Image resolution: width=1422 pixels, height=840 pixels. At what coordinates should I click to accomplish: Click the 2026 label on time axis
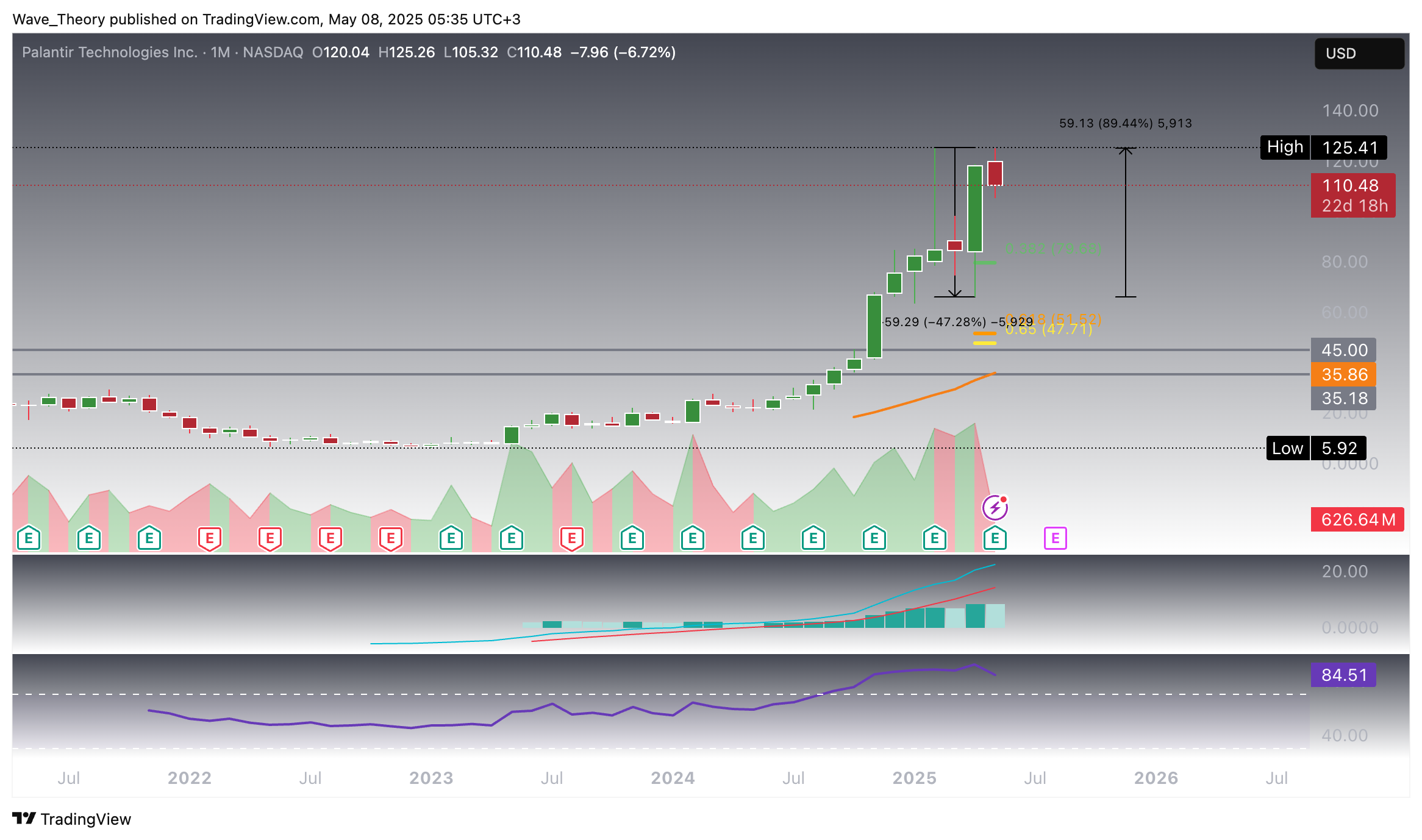[x=1156, y=778]
